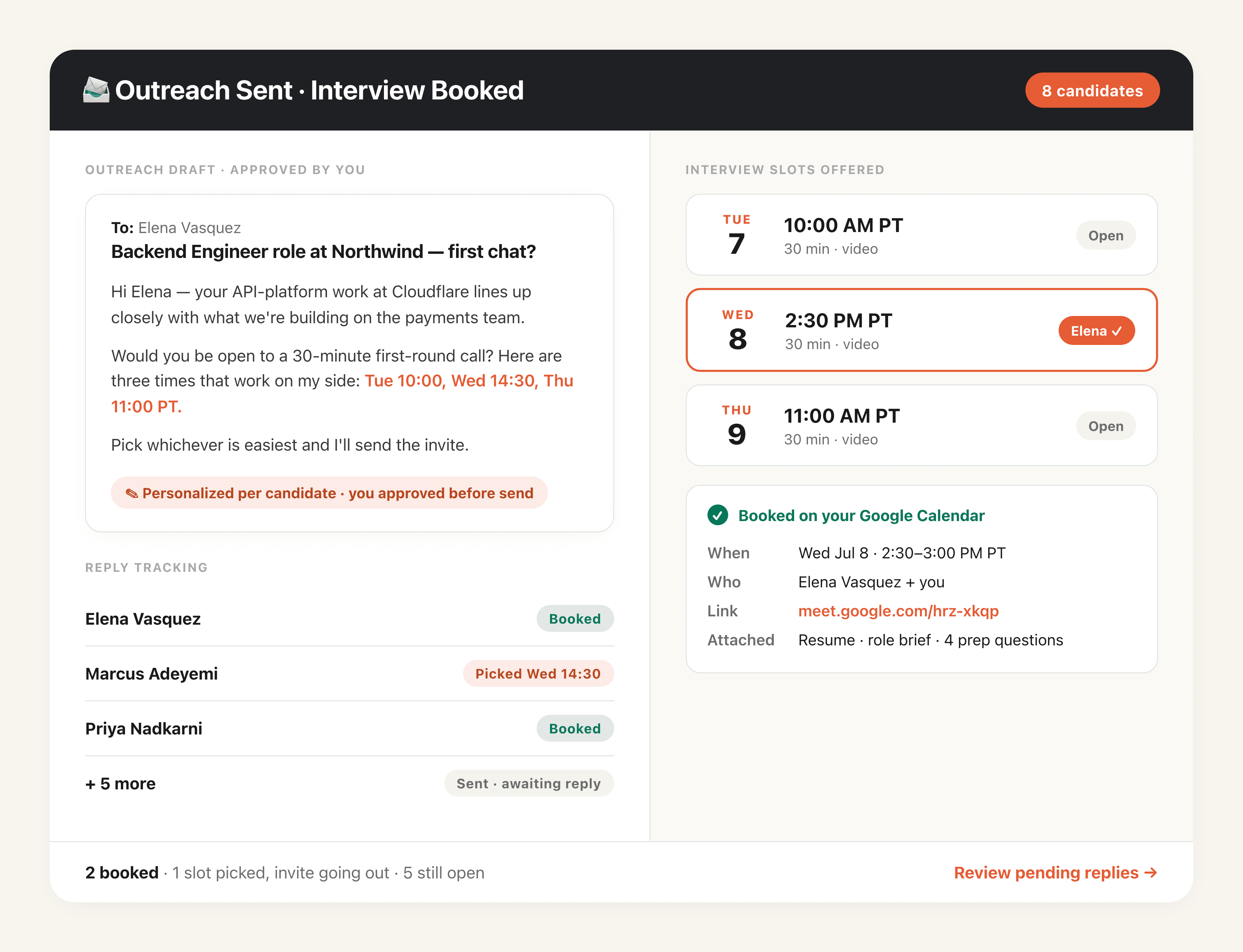
Task: Click the Booked badge for Priya Nadkarni
Action: tap(575, 729)
